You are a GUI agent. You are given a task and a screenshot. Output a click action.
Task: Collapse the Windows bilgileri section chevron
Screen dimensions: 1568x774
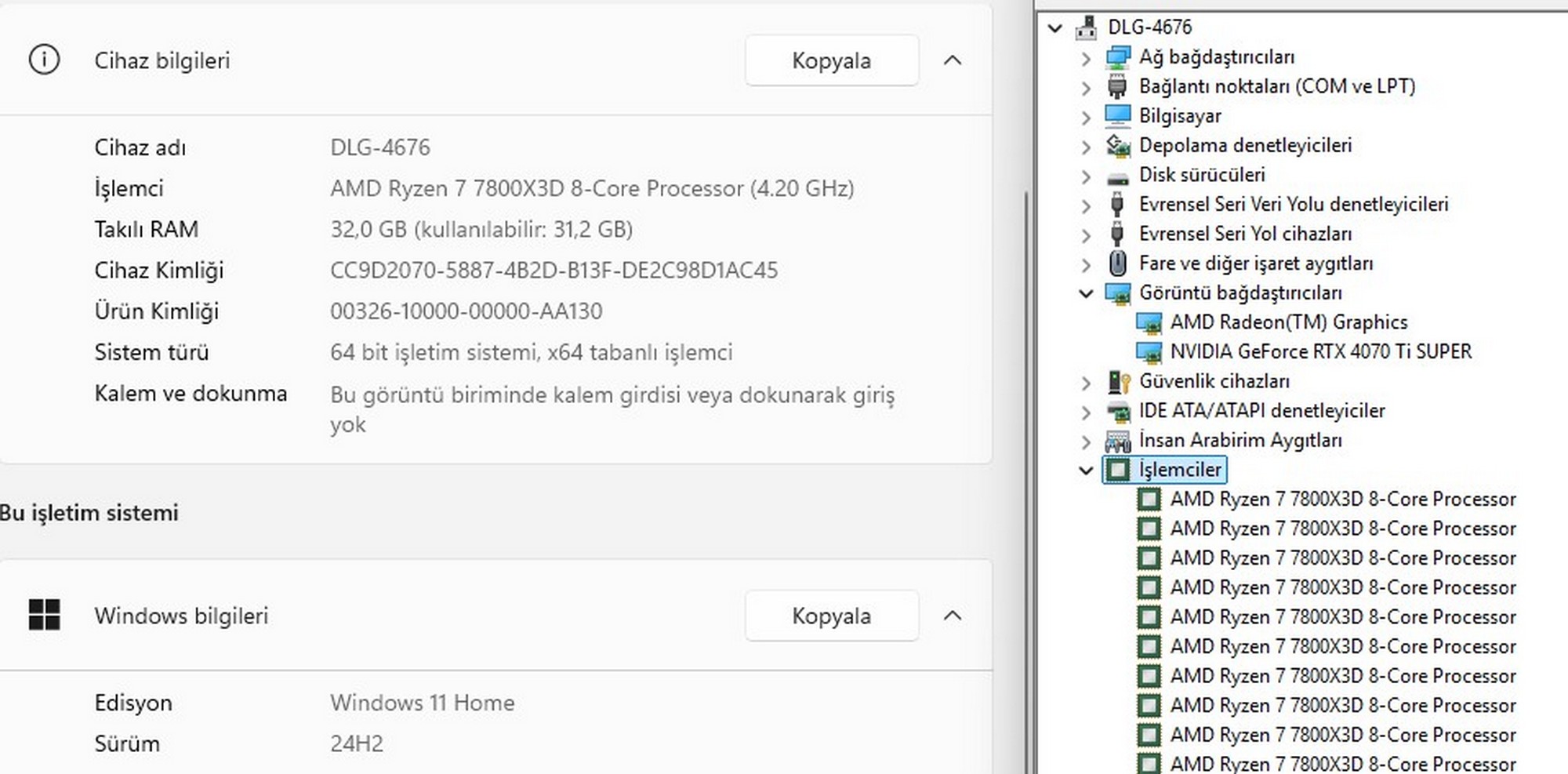tap(952, 616)
